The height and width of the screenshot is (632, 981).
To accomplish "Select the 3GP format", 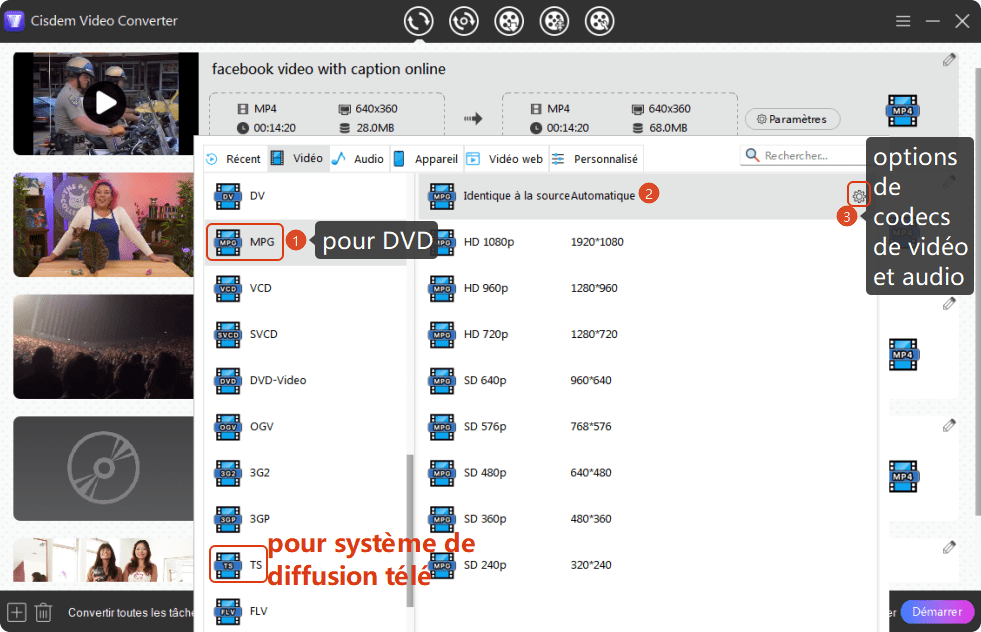I will point(305,519).
